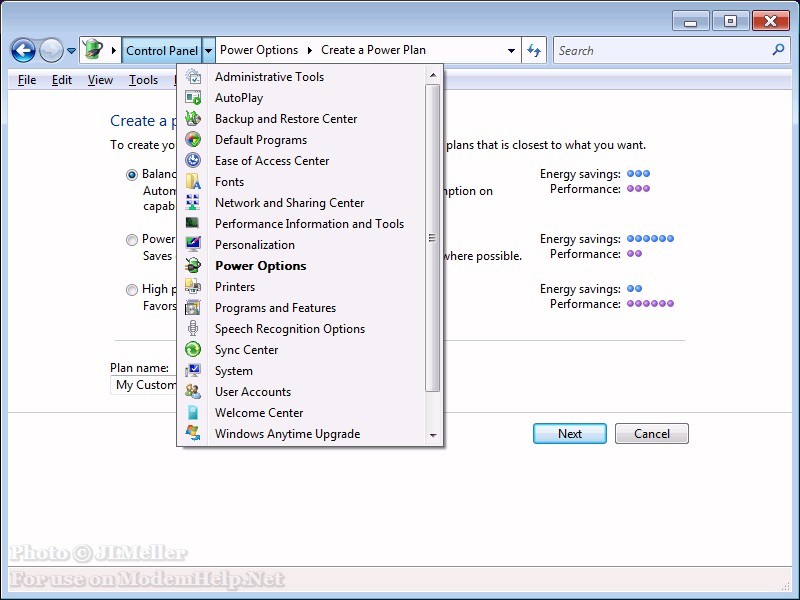Click into the Search field
The image size is (800, 600).
click(662, 50)
